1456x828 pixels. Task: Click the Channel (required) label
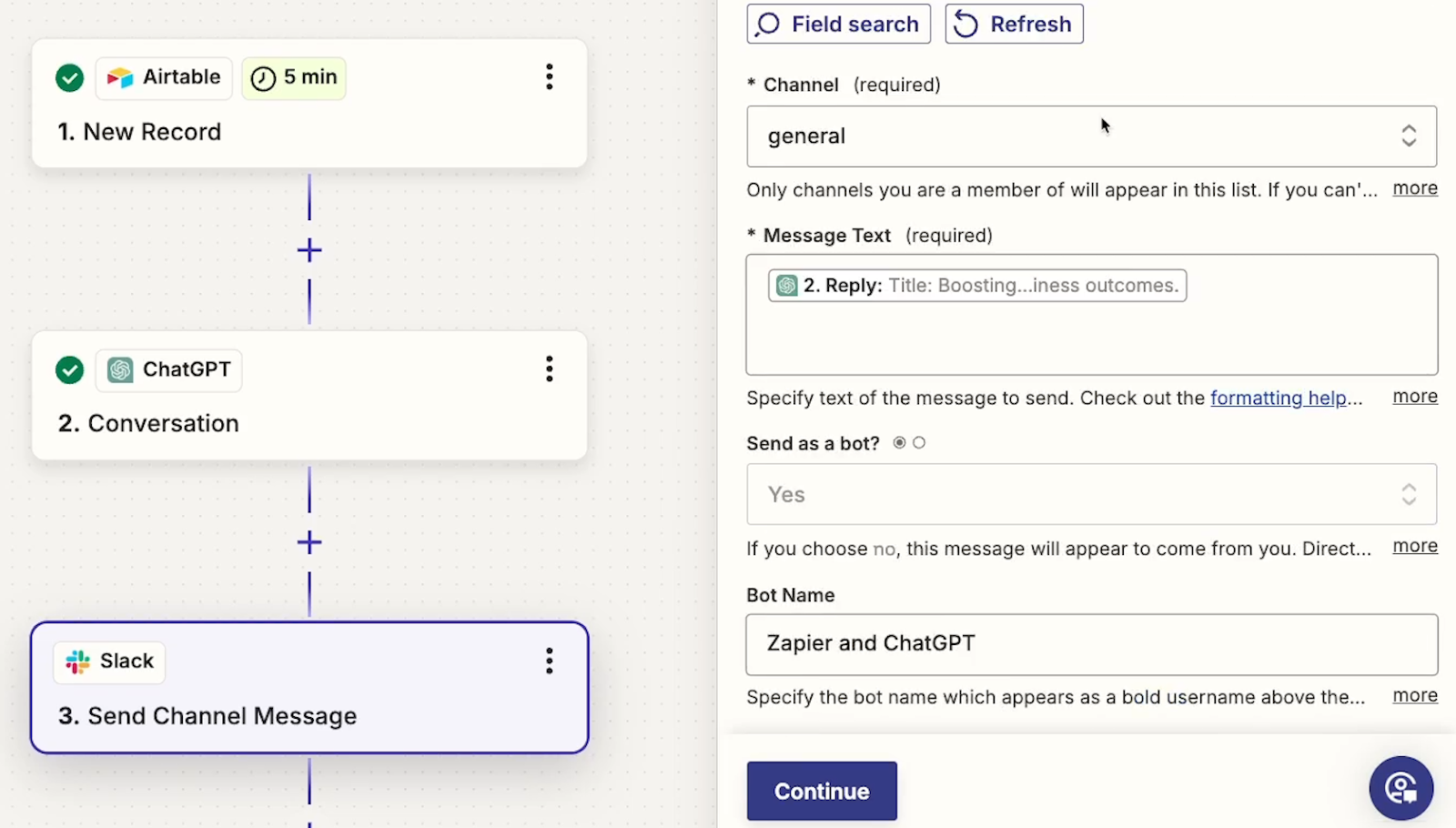point(844,85)
